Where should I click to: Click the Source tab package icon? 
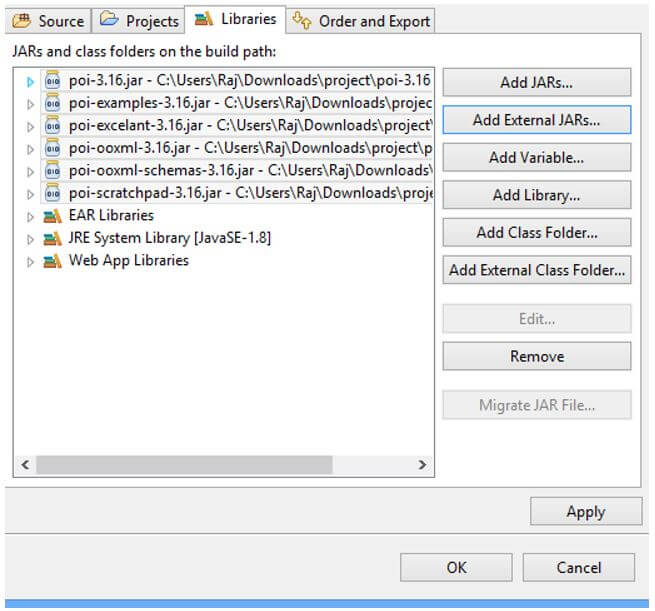click(x=22, y=20)
